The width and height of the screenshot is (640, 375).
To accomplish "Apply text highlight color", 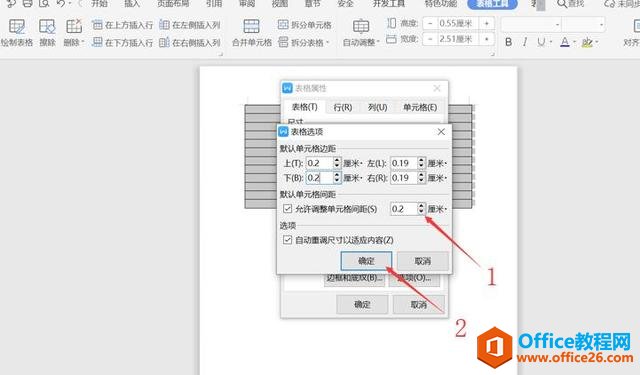I will (x=587, y=42).
